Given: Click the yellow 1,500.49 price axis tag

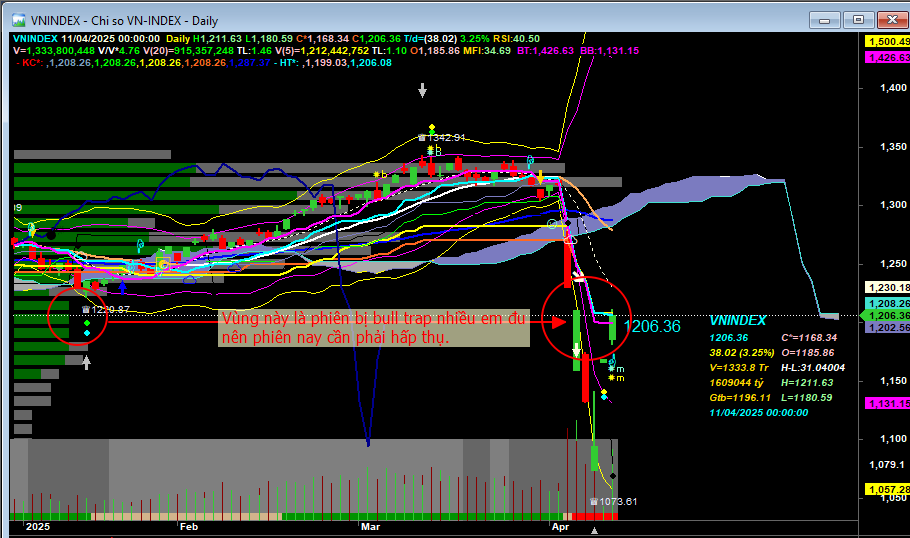Looking at the screenshot, I should pyautogui.click(x=887, y=42).
